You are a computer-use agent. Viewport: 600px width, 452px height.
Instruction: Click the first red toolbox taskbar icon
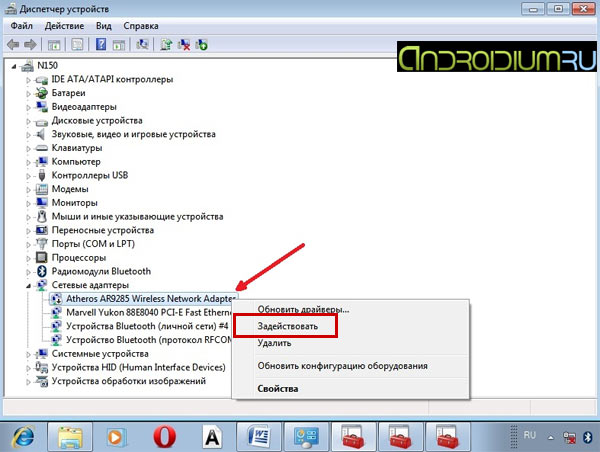353,436
